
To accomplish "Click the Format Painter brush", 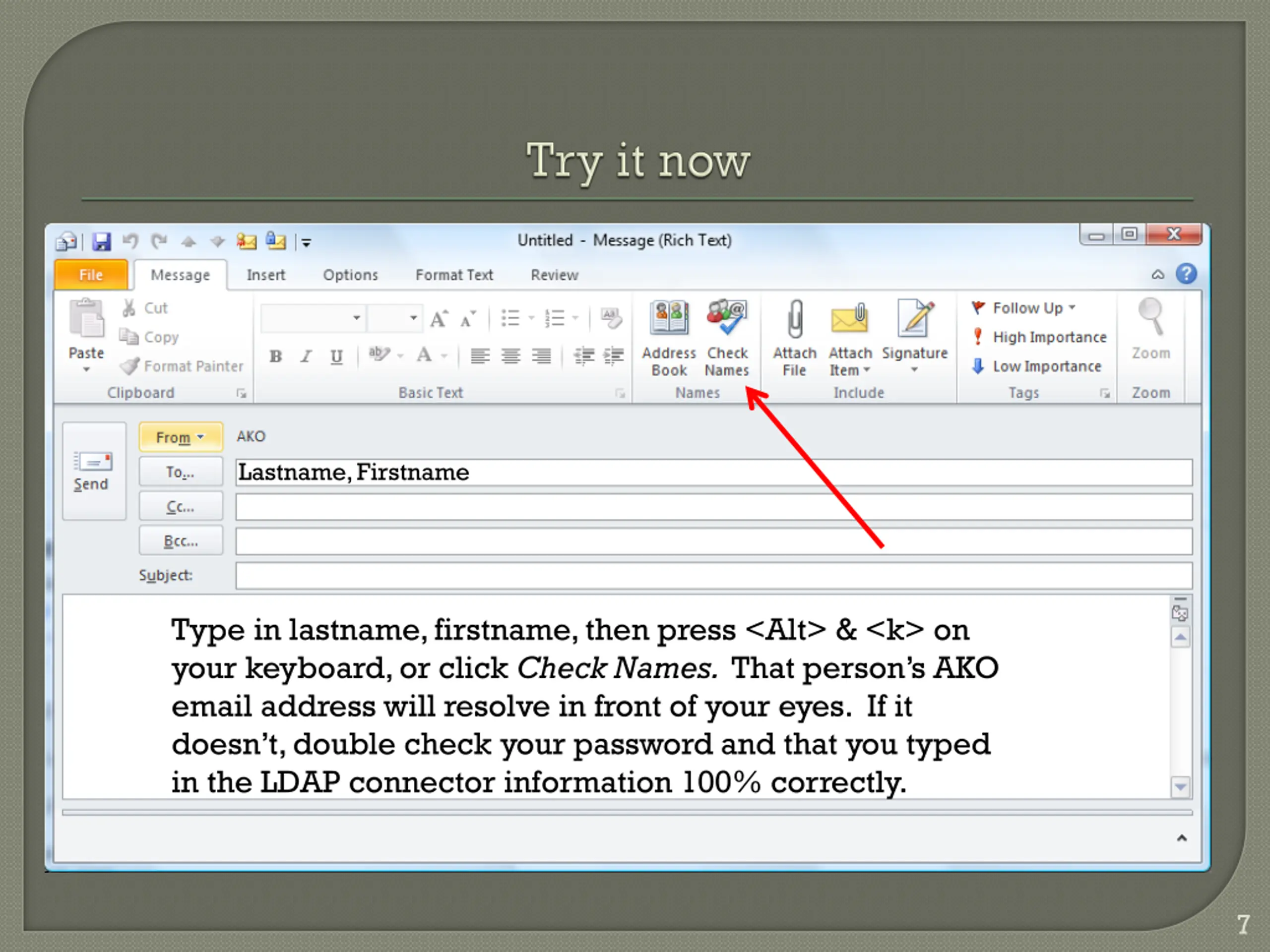I will click(x=129, y=365).
